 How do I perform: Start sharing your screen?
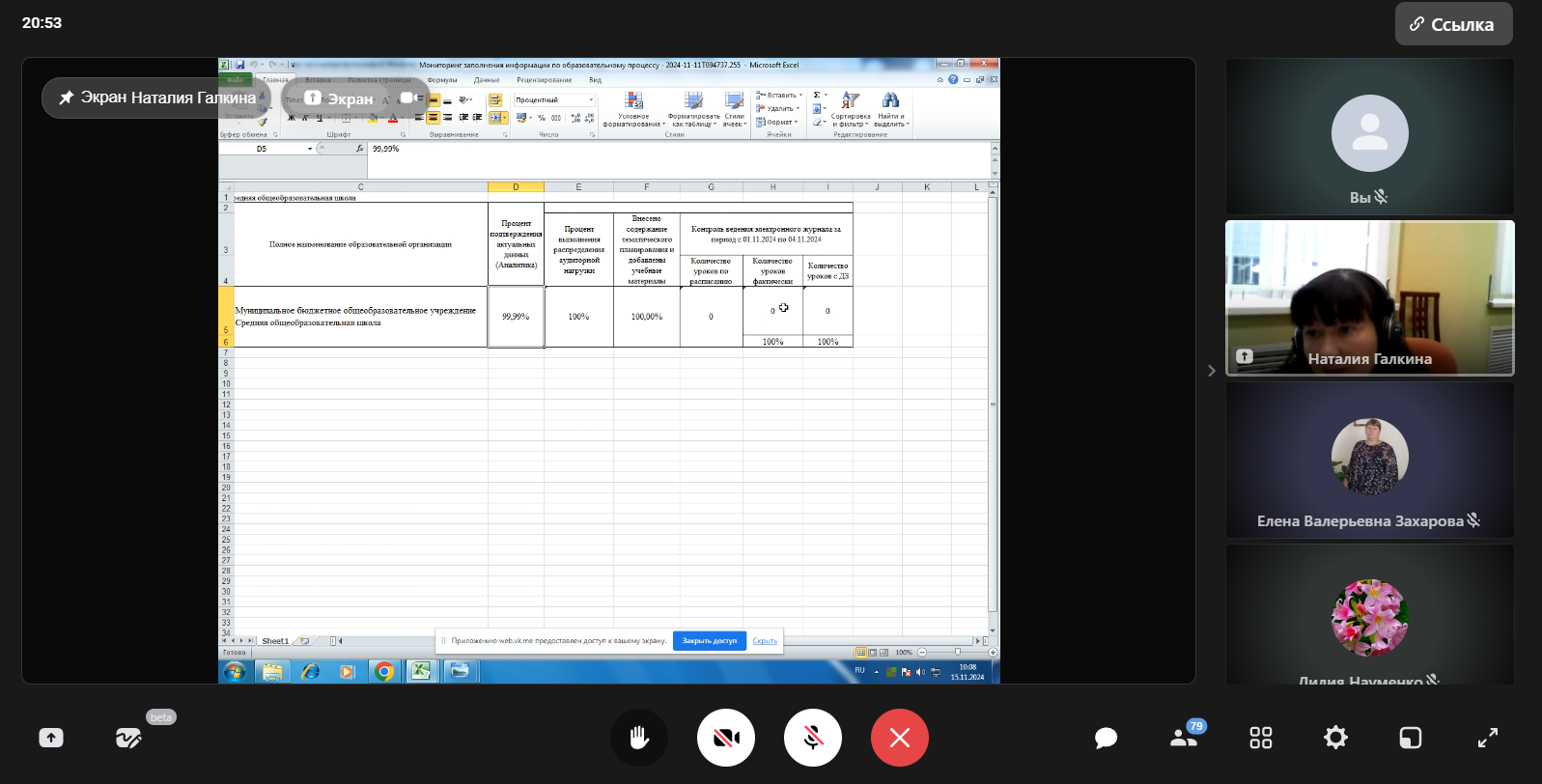click(51, 738)
